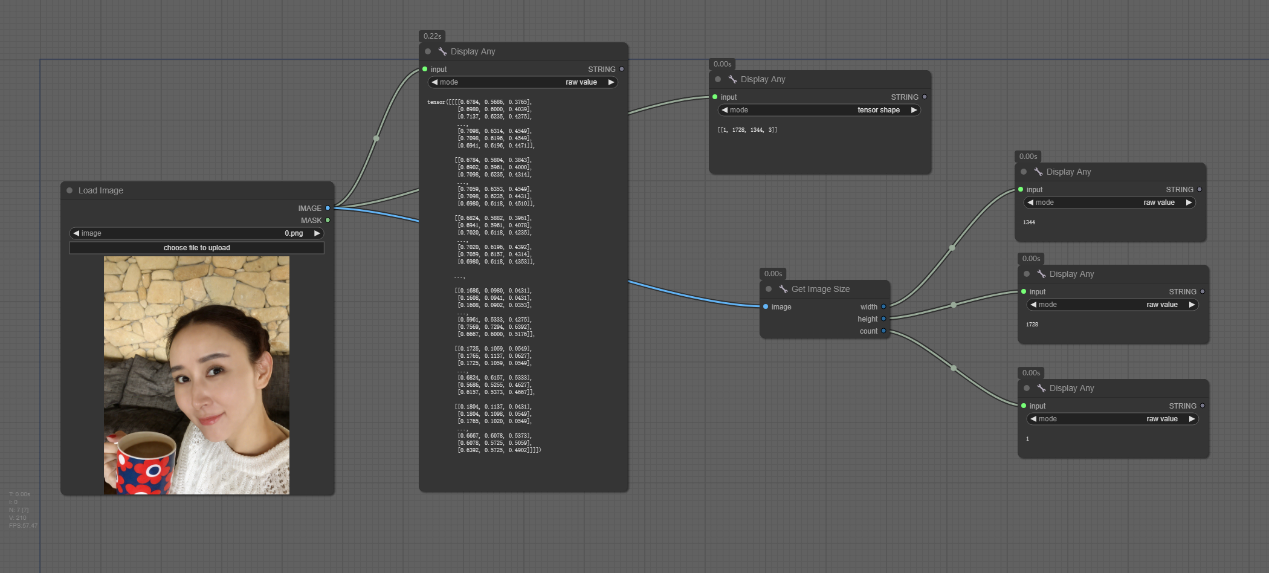
Task: Select previous image with left arrow in Load Image
Action: (76, 233)
